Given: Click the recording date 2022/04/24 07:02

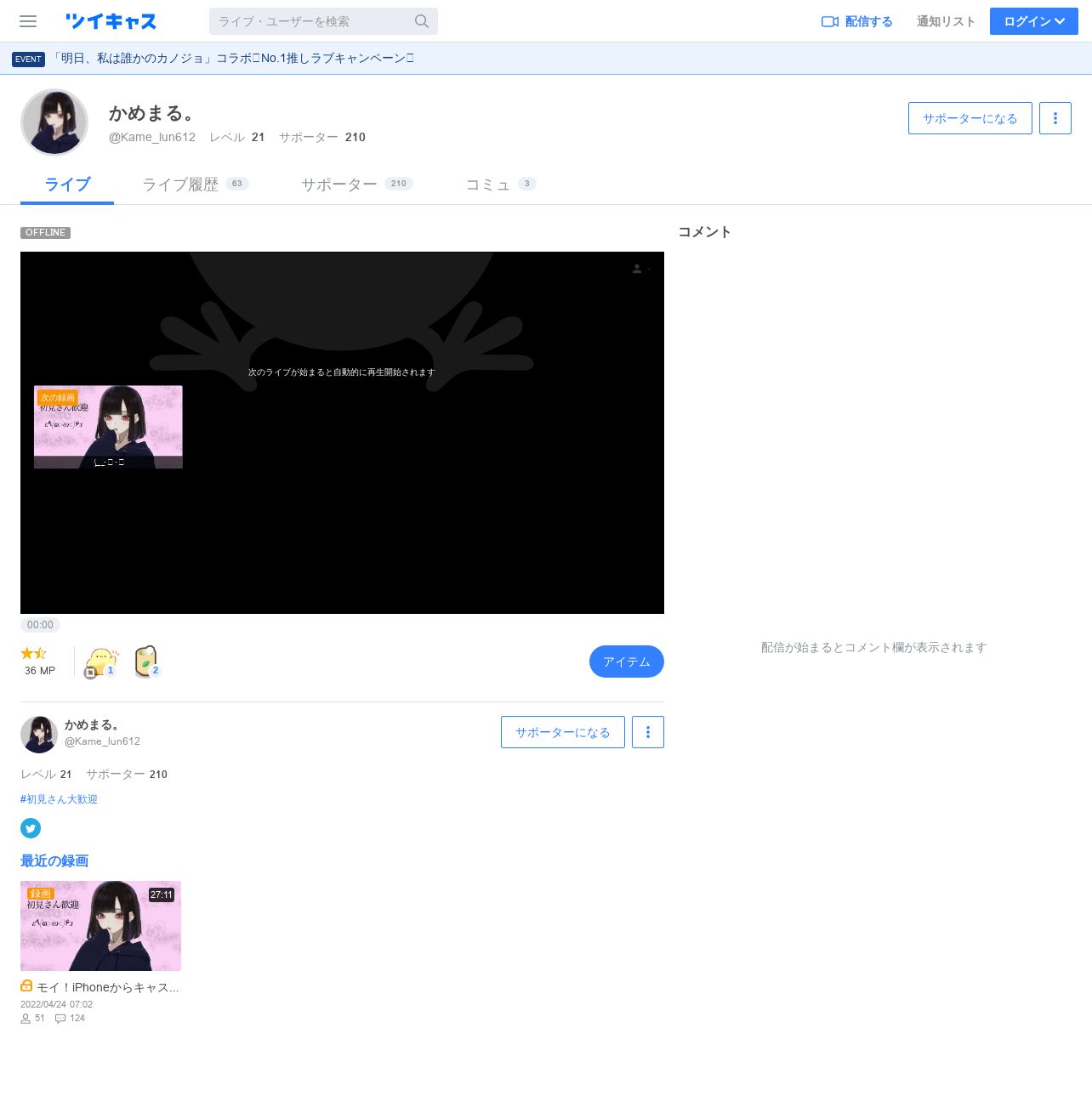Looking at the screenshot, I should click(x=57, y=1004).
